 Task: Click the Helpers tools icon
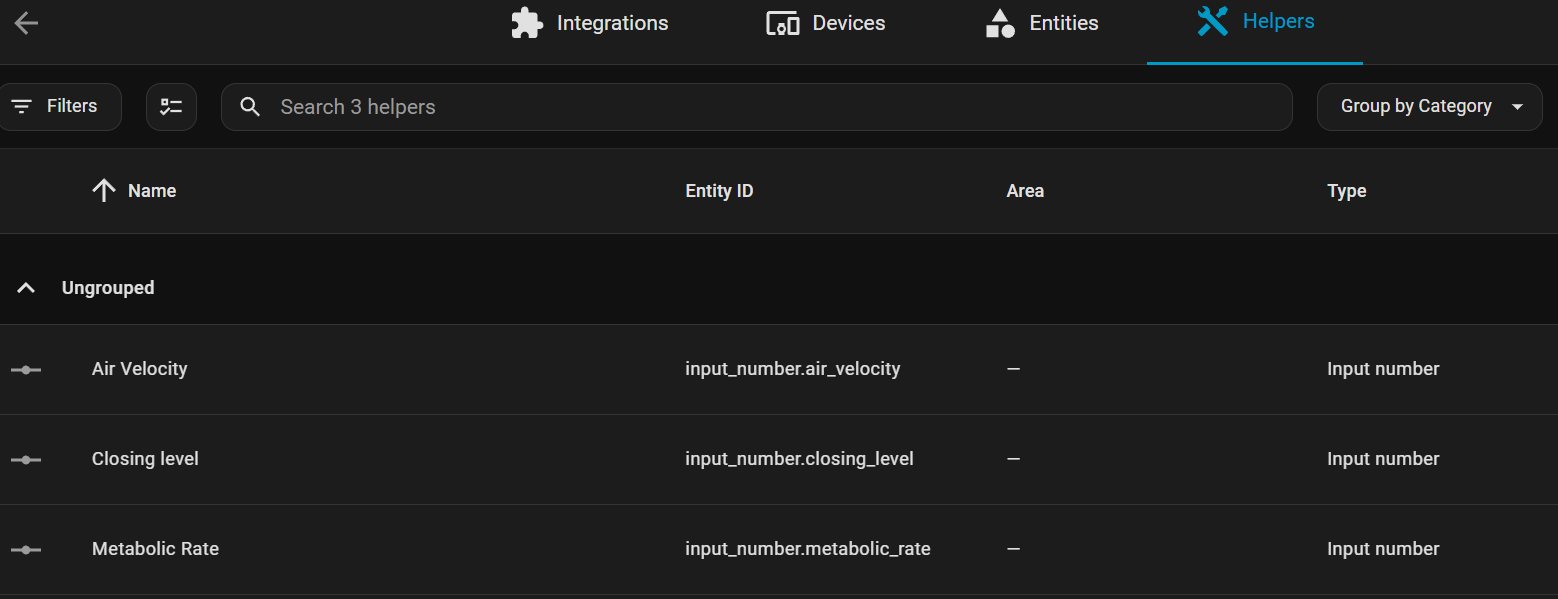tap(1212, 21)
